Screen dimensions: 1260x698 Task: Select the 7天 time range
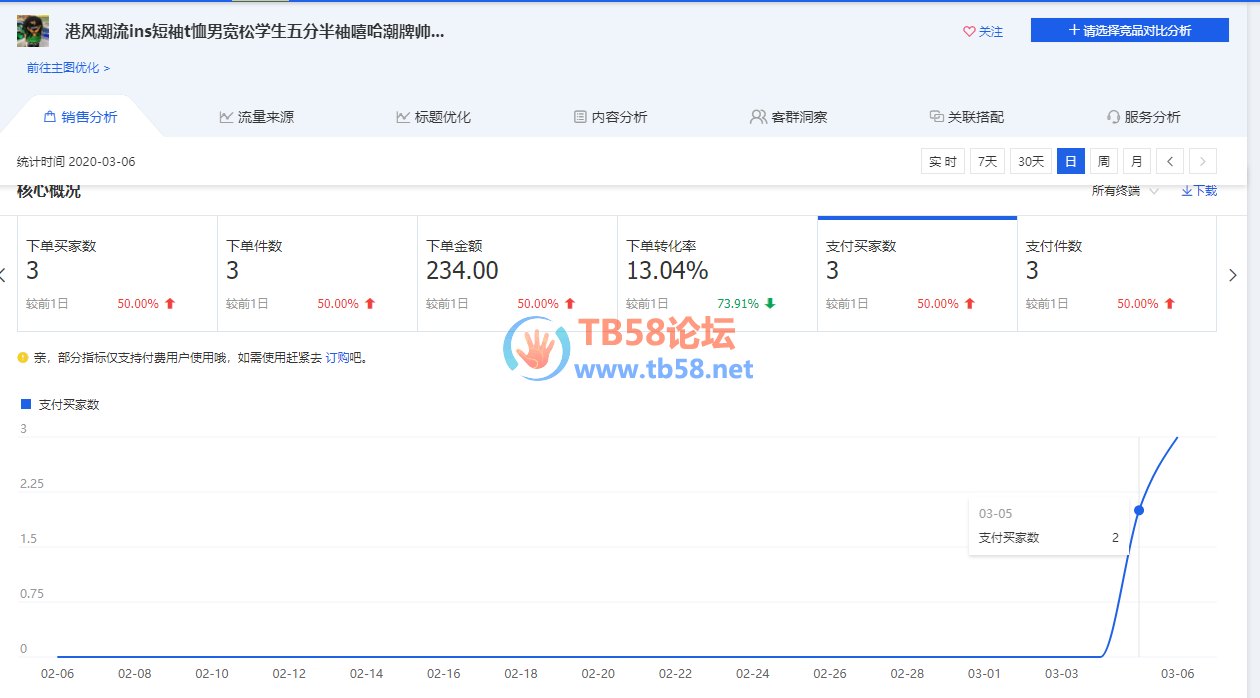[x=987, y=161]
